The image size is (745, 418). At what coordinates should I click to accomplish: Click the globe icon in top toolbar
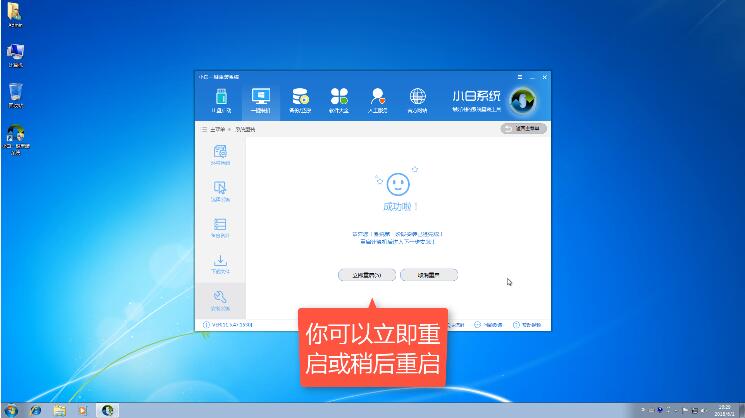(418, 100)
